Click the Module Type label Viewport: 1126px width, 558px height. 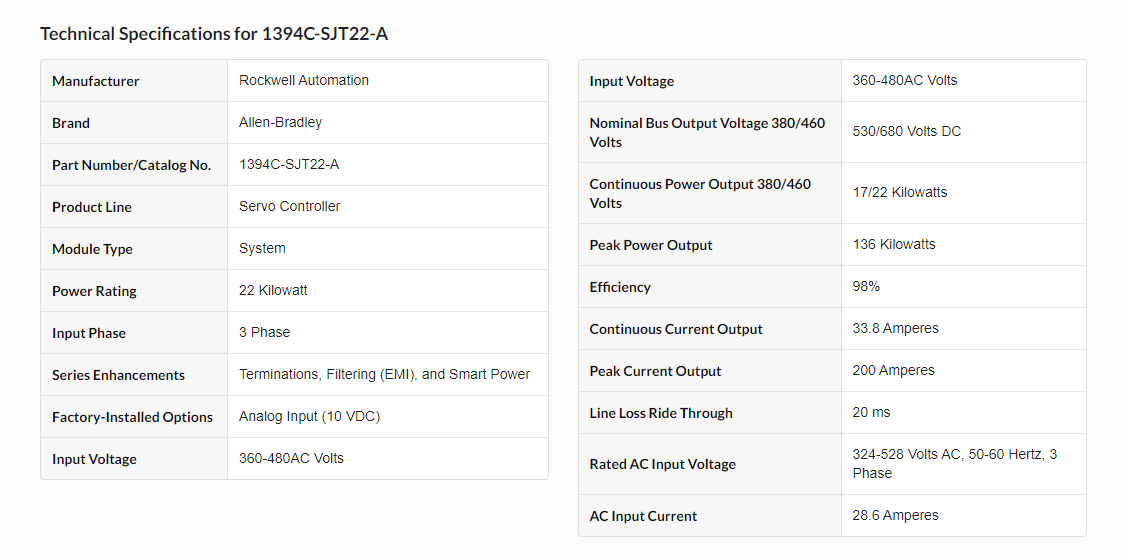(x=92, y=249)
